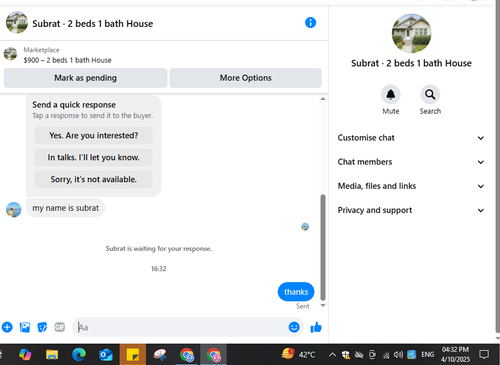Open the weather widget showing 42°C
500x365 pixels.
pyautogui.click(x=298, y=354)
